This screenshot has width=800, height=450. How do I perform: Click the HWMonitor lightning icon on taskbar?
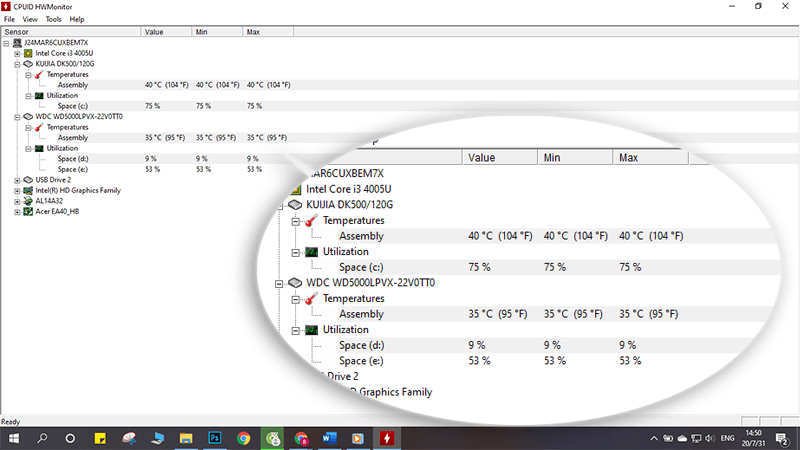click(x=387, y=438)
